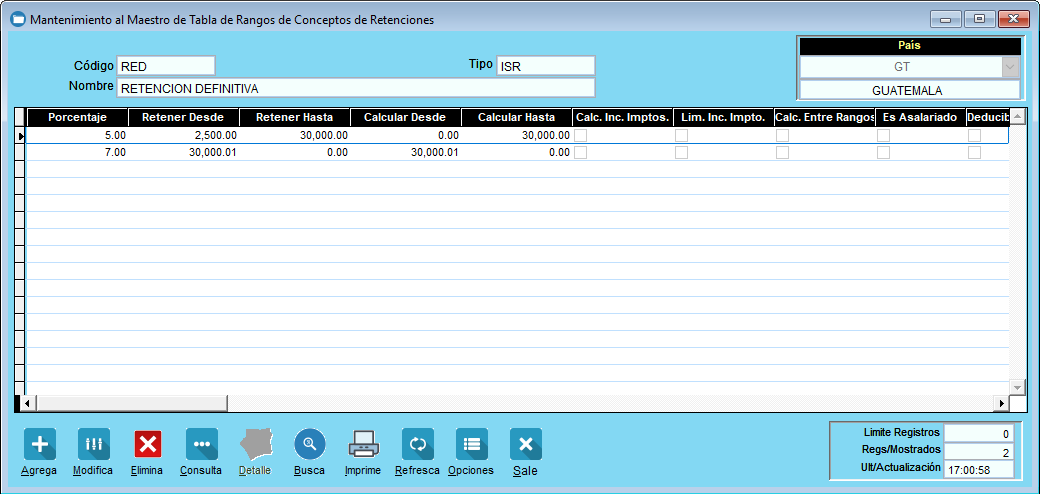Click the Retener Desde column header
The height and width of the screenshot is (494, 1040).
pos(183,117)
